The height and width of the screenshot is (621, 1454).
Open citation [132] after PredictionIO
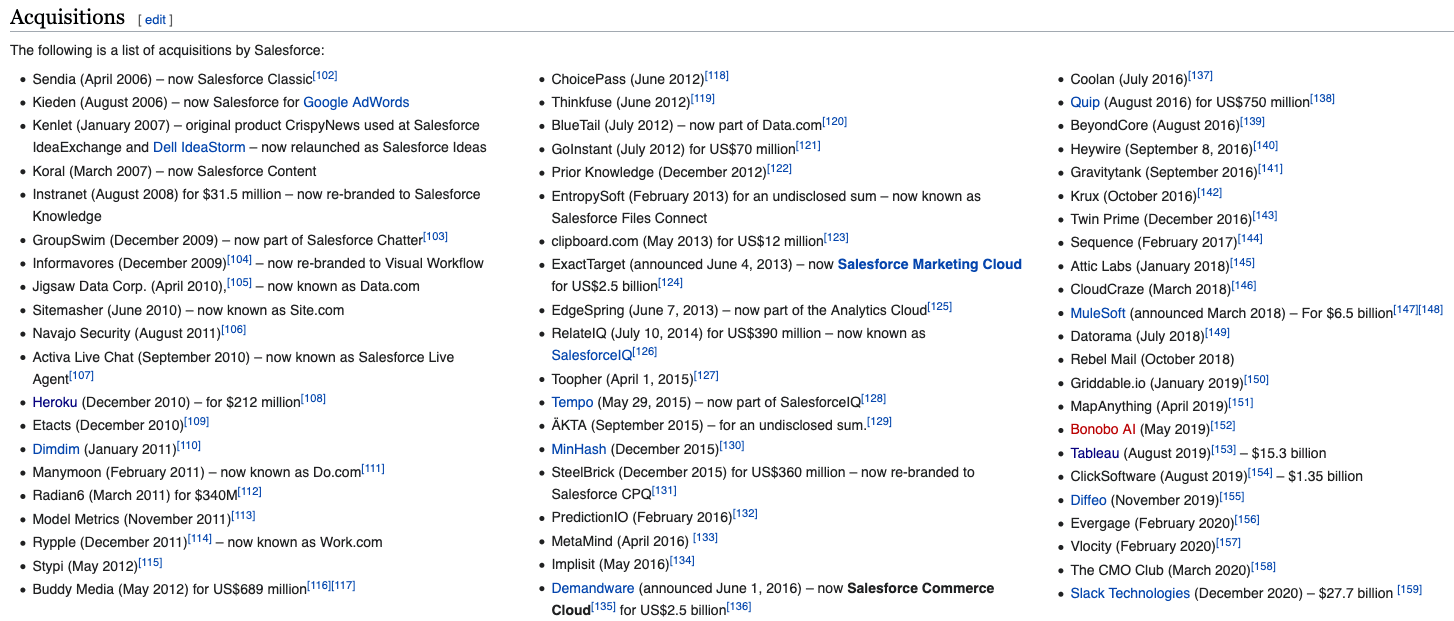click(x=745, y=513)
